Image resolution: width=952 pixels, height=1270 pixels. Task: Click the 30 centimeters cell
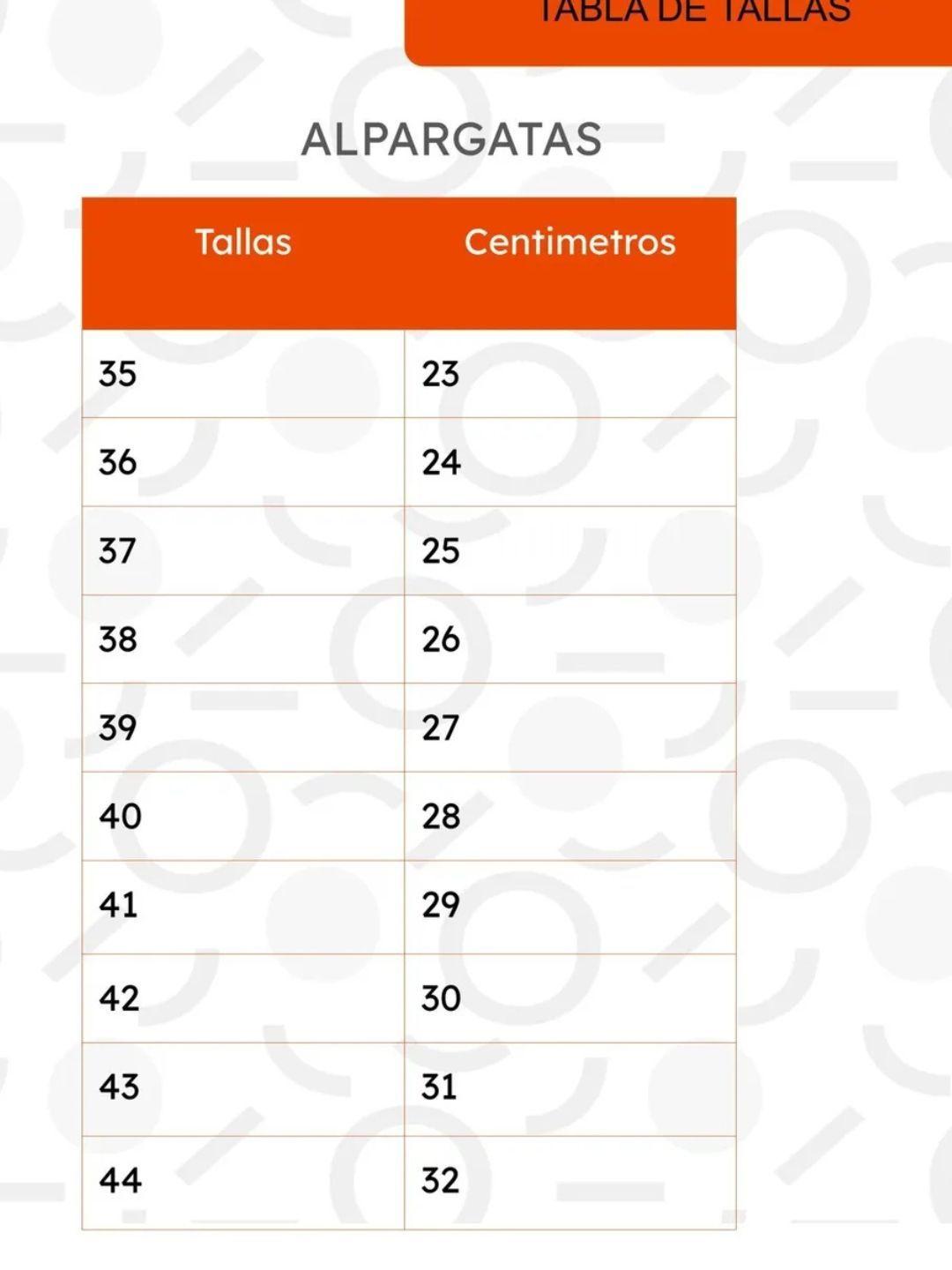coord(570,998)
